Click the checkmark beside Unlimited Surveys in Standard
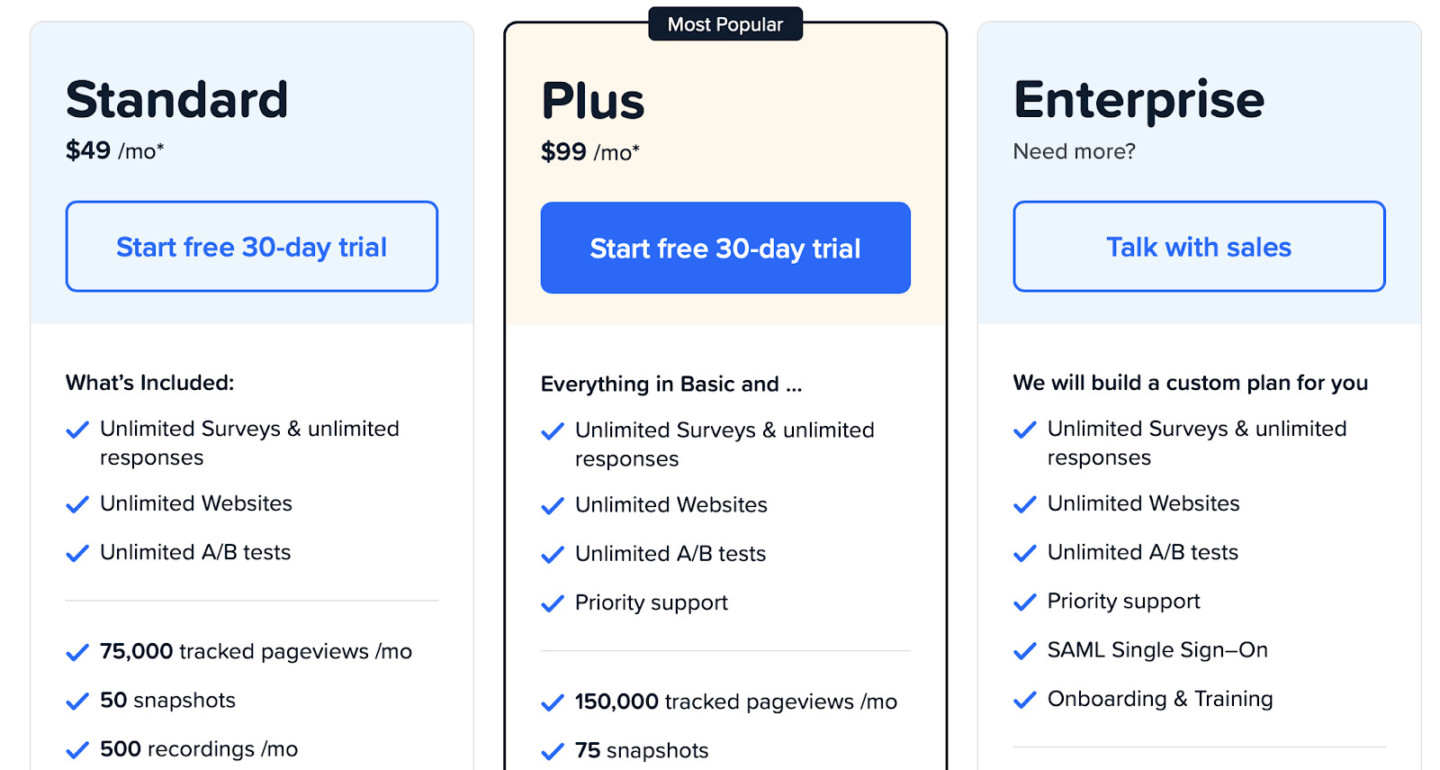This screenshot has width=1440, height=770. coord(77,430)
